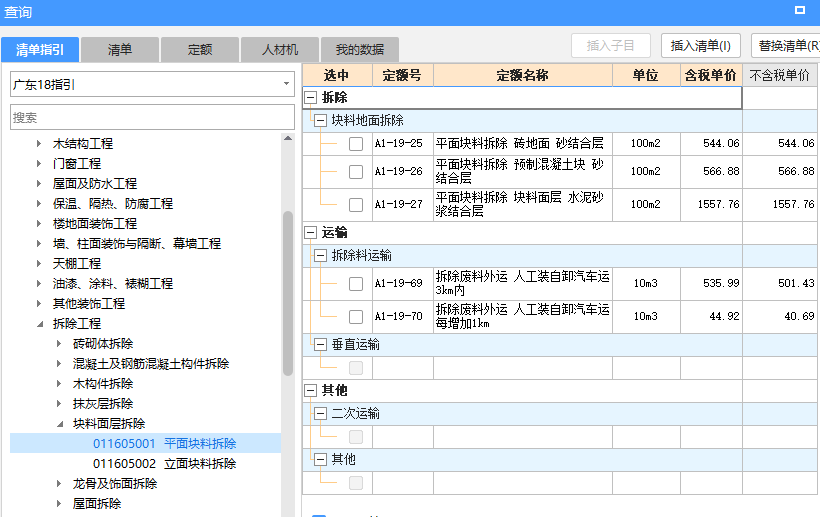820x517 pixels.
Task: Click the tree scrollbar up arrow
Action: coord(288,139)
